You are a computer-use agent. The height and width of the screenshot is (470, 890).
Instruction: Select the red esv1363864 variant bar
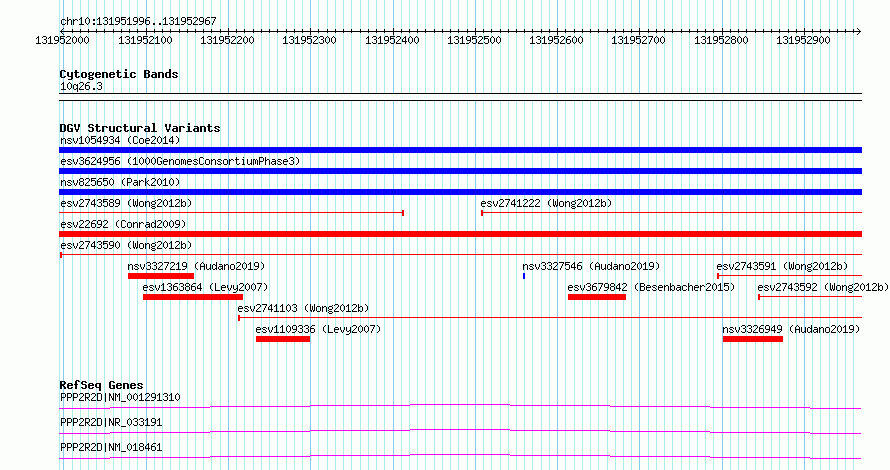tap(193, 297)
